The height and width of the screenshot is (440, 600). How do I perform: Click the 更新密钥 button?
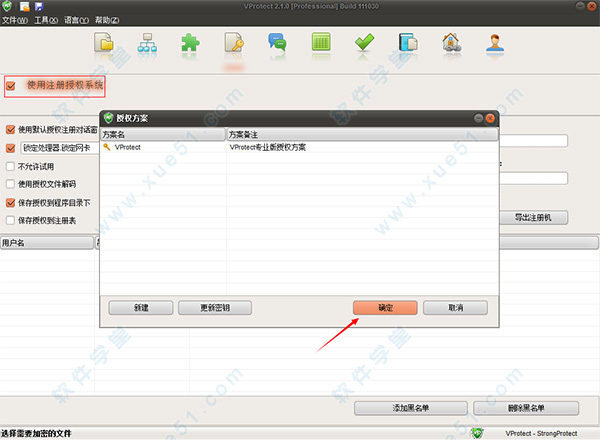coord(215,308)
